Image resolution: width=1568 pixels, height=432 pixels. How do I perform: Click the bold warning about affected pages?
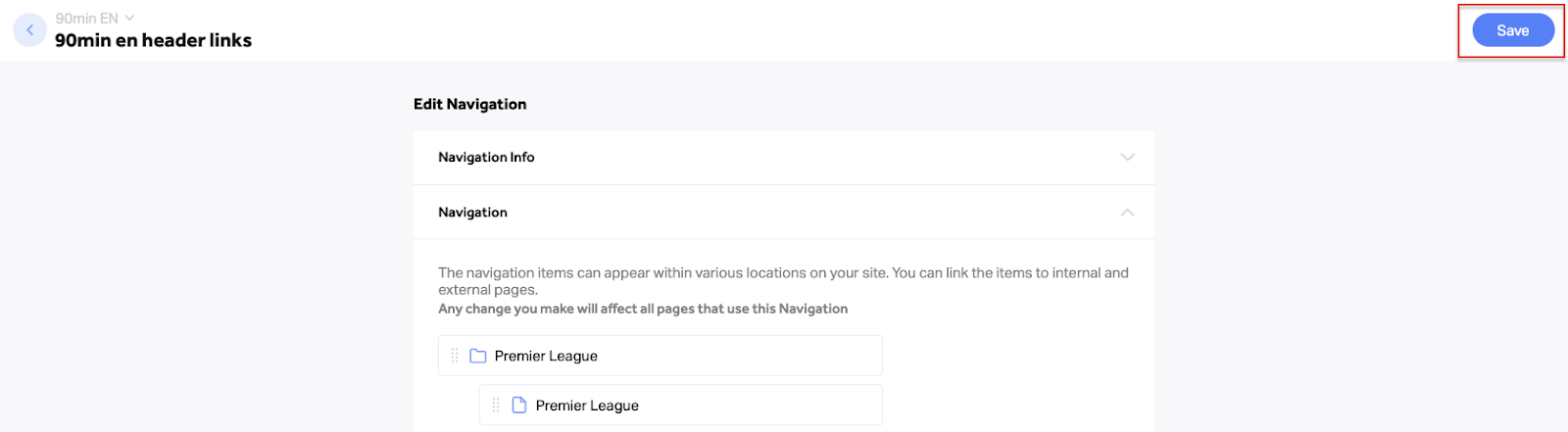click(643, 309)
